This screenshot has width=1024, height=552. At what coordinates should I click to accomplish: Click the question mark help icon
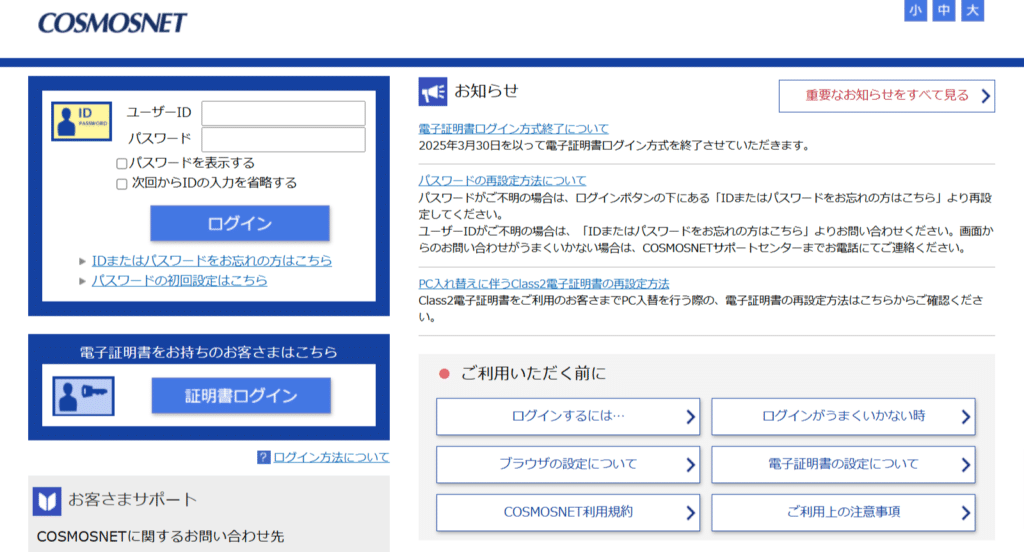pyautogui.click(x=264, y=457)
